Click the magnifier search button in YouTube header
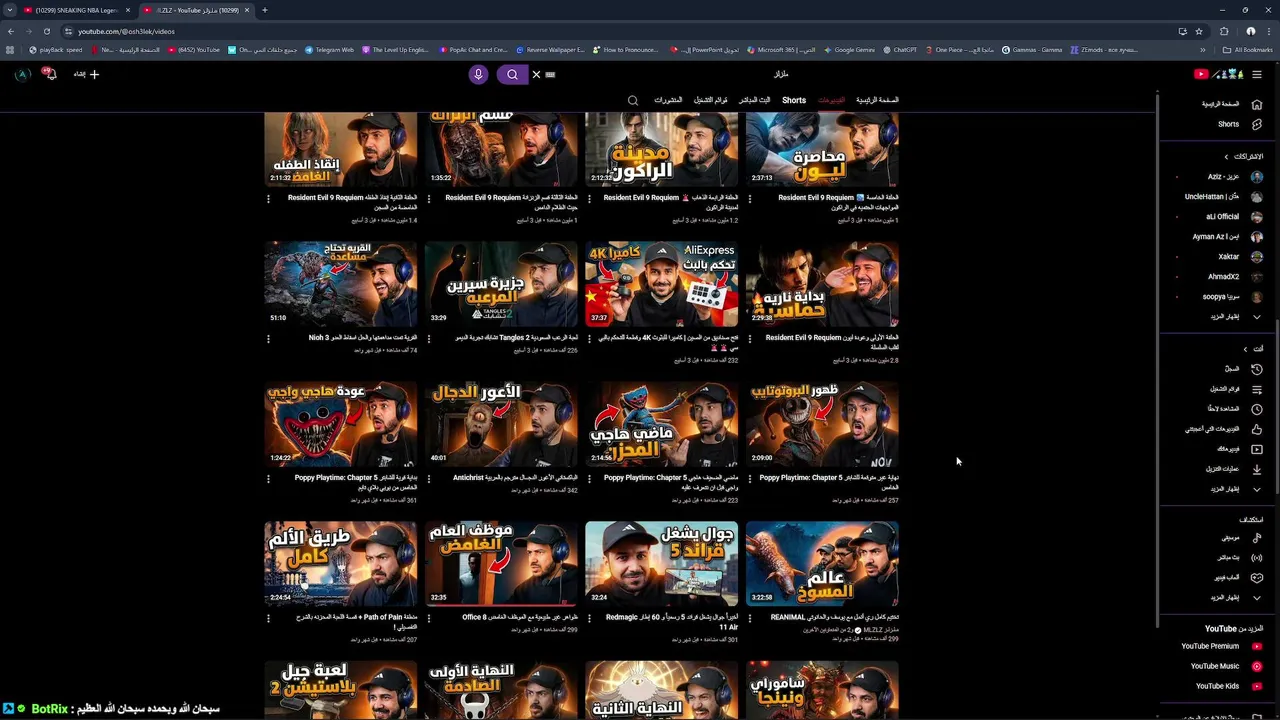The width and height of the screenshot is (1280, 720). [512, 74]
